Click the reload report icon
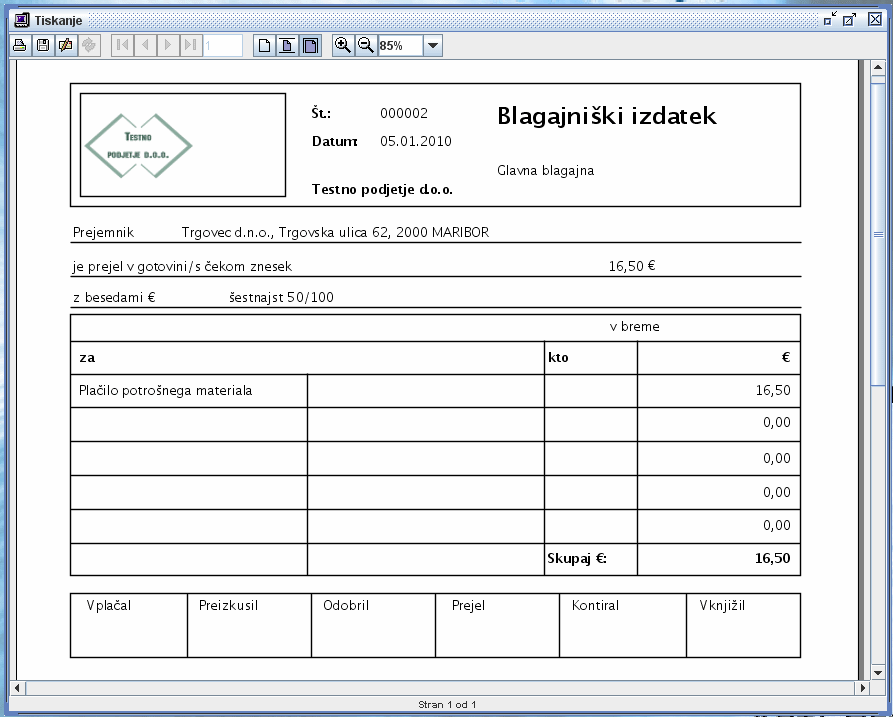This screenshot has width=893, height=717. (x=89, y=45)
